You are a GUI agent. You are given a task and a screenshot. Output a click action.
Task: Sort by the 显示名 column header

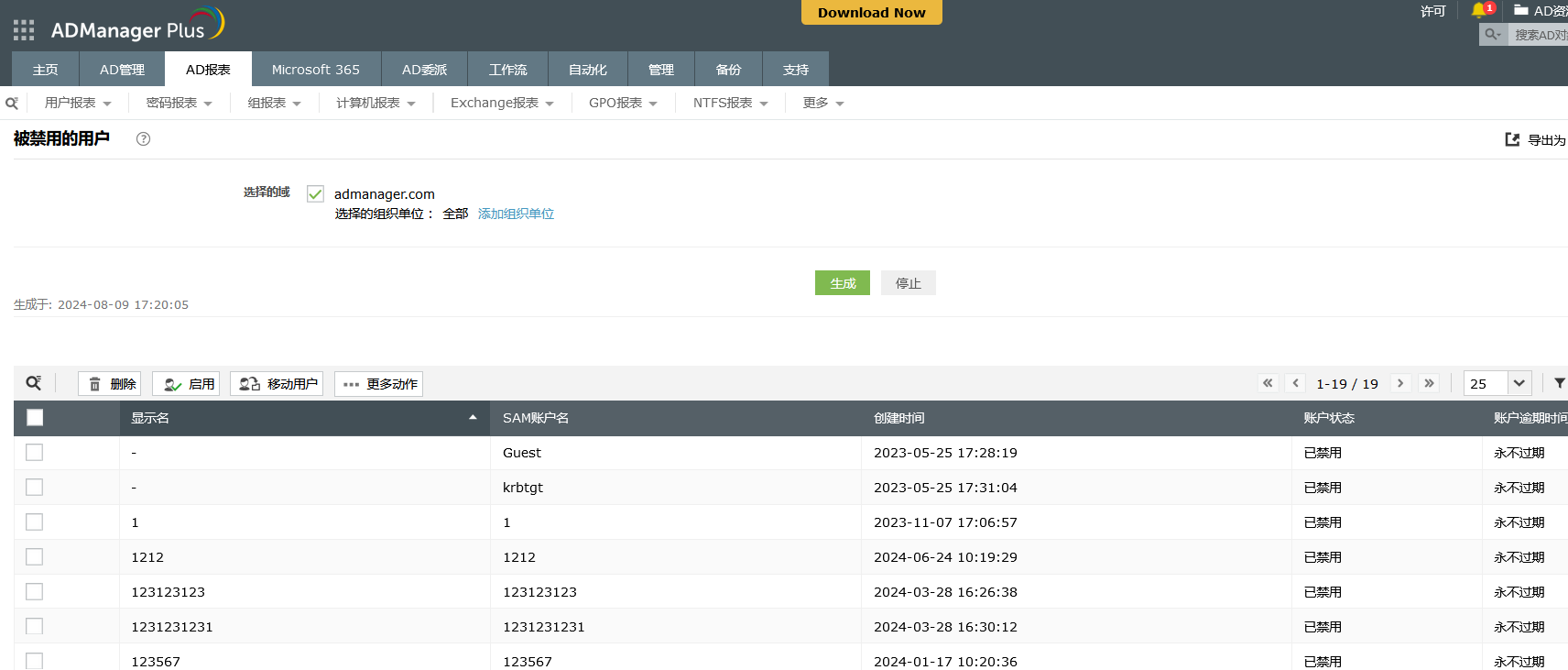coord(302,418)
